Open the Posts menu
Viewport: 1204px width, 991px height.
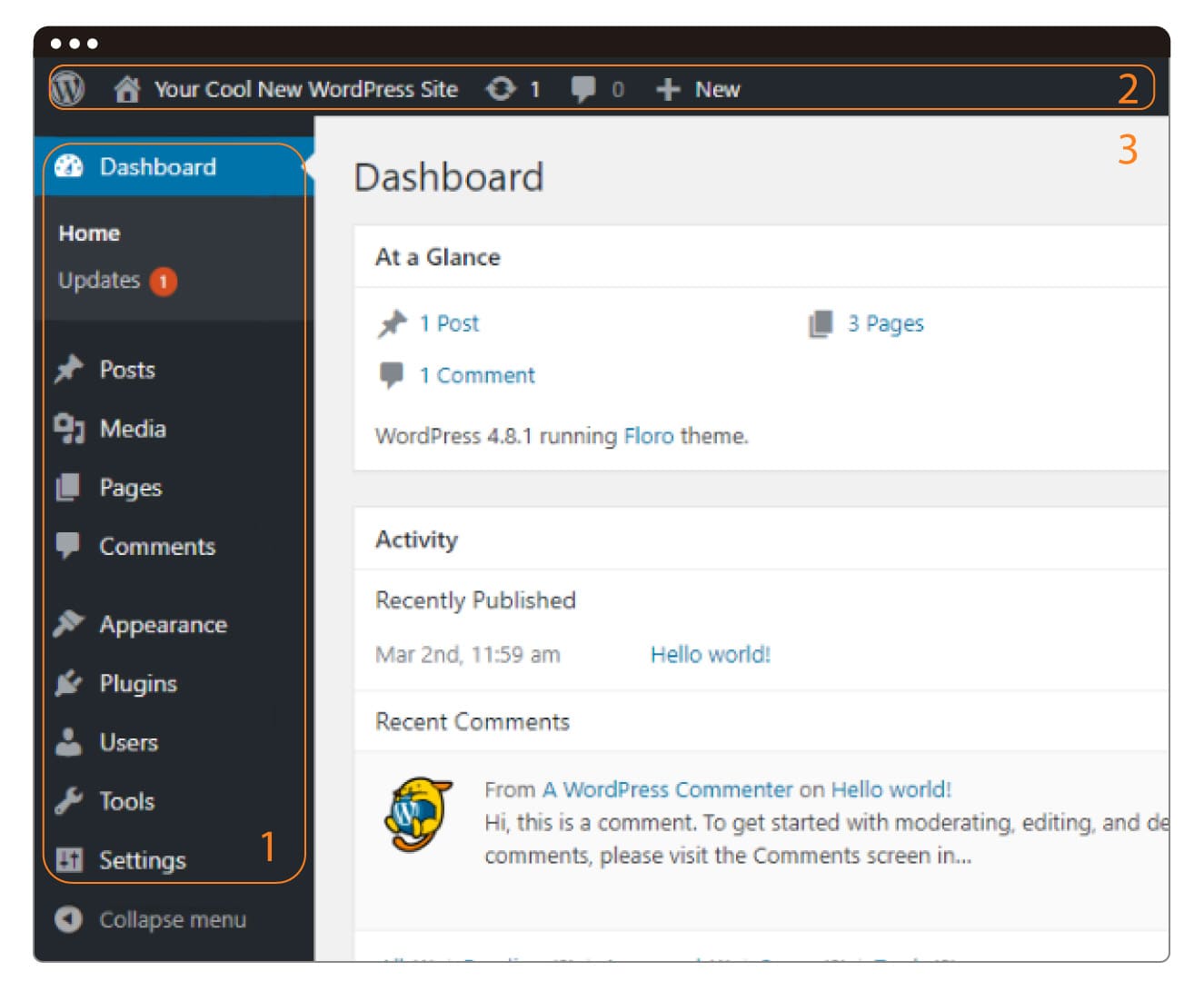(x=127, y=370)
